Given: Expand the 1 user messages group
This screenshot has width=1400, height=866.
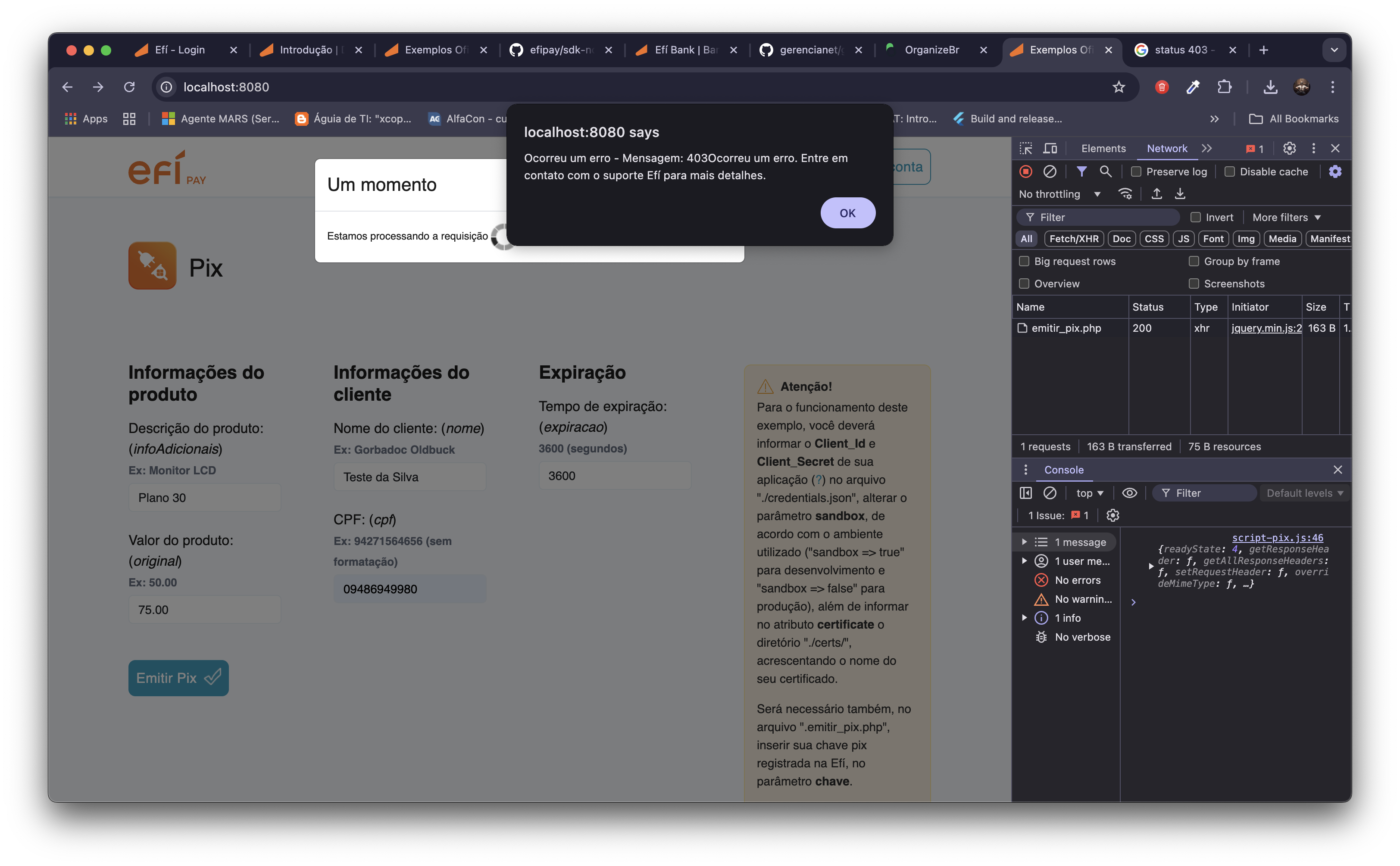Looking at the screenshot, I should [1024, 561].
